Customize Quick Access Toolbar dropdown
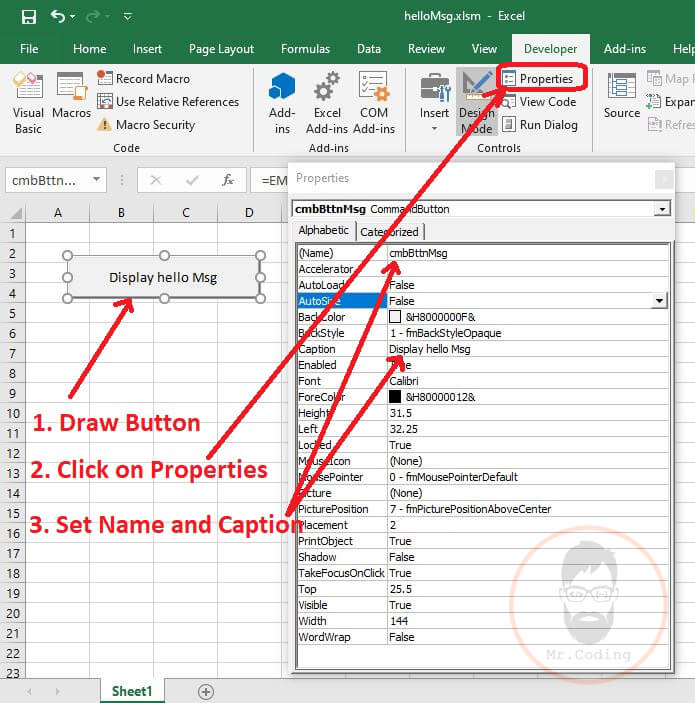This screenshot has width=695, height=703. pos(128,17)
